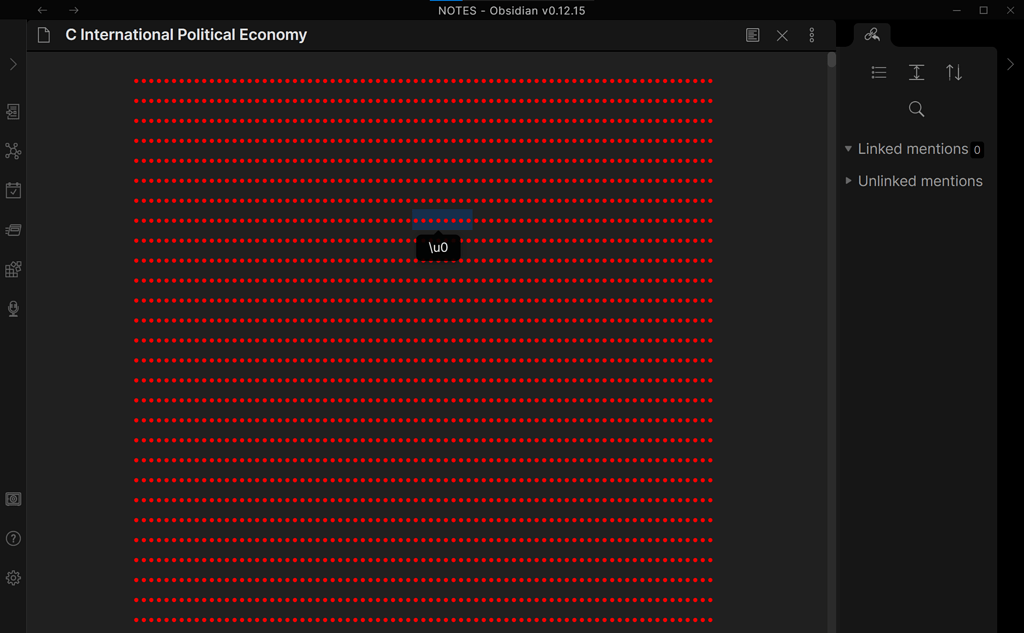The width and height of the screenshot is (1024, 633).
Task: Open the calendar icon in the left sidebar
Action: [13, 190]
